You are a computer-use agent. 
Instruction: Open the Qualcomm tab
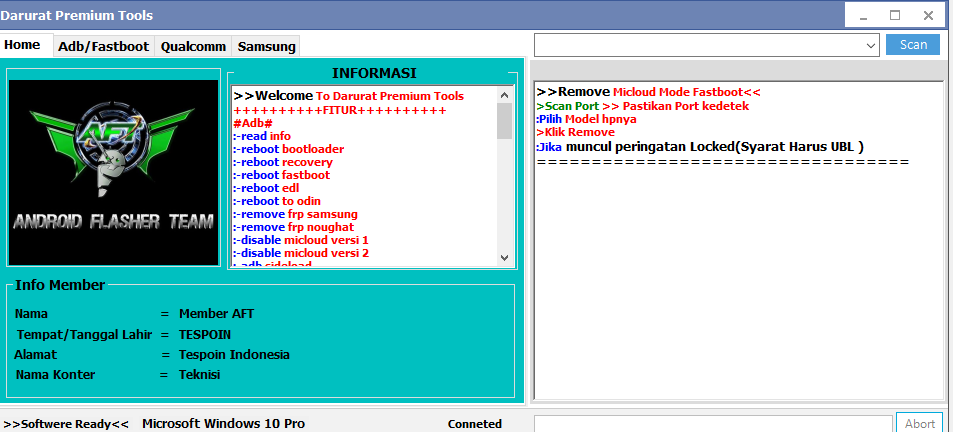tap(193, 46)
